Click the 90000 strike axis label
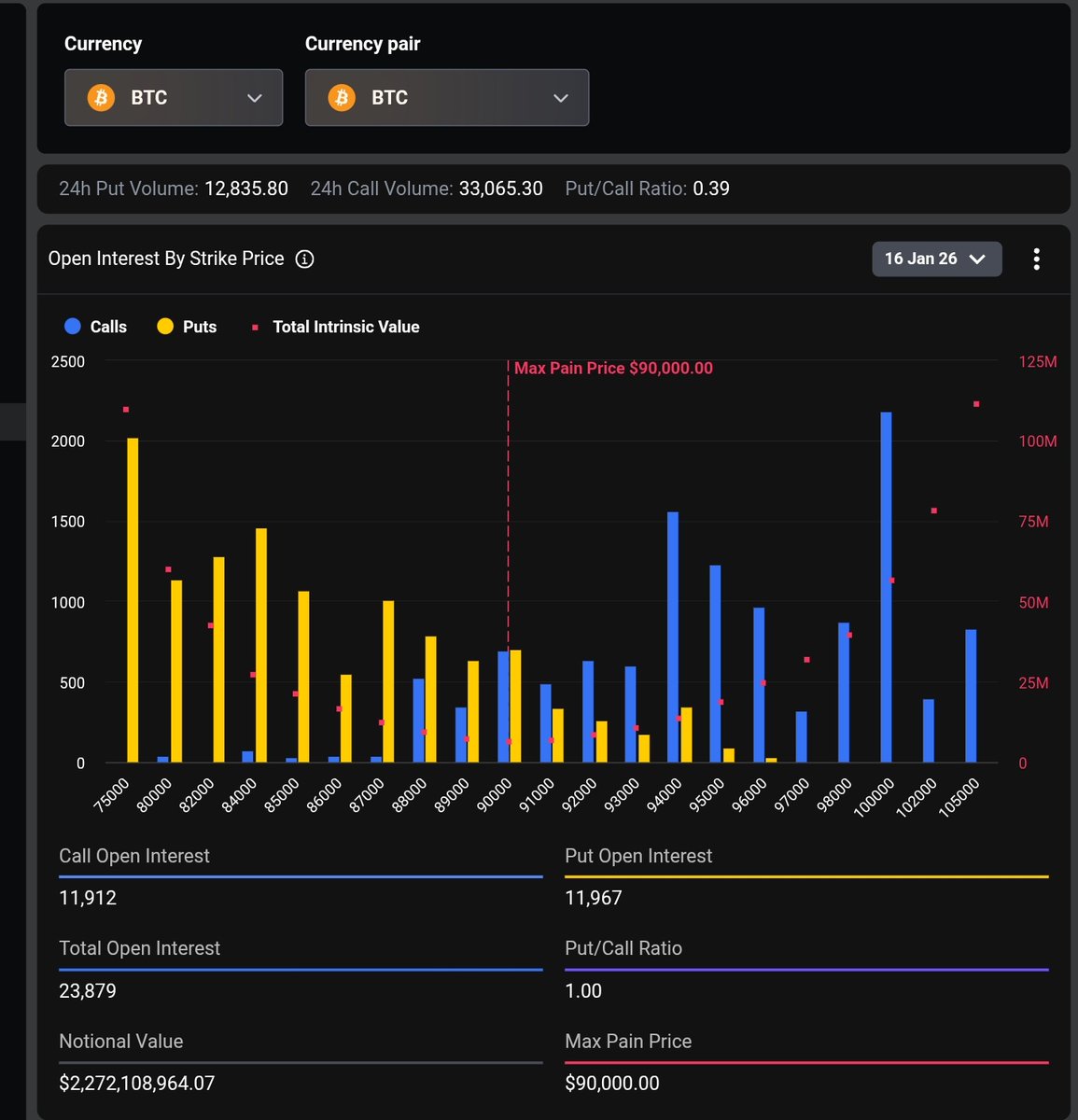Image resolution: width=1078 pixels, height=1120 pixels. tap(495, 794)
